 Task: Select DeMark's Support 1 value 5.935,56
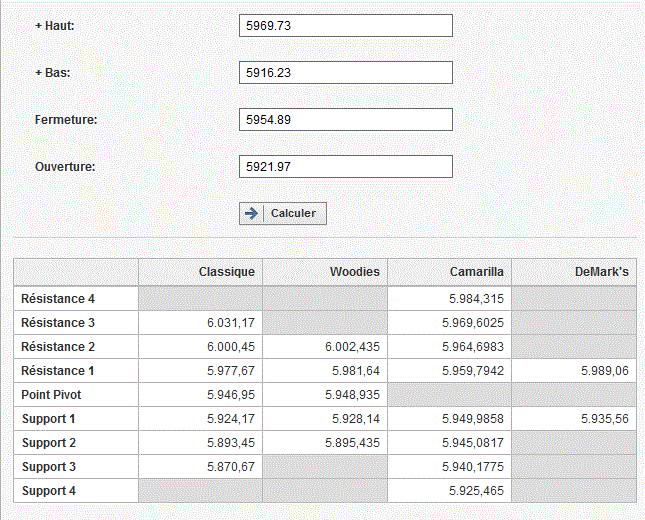[x=603, y=419]
